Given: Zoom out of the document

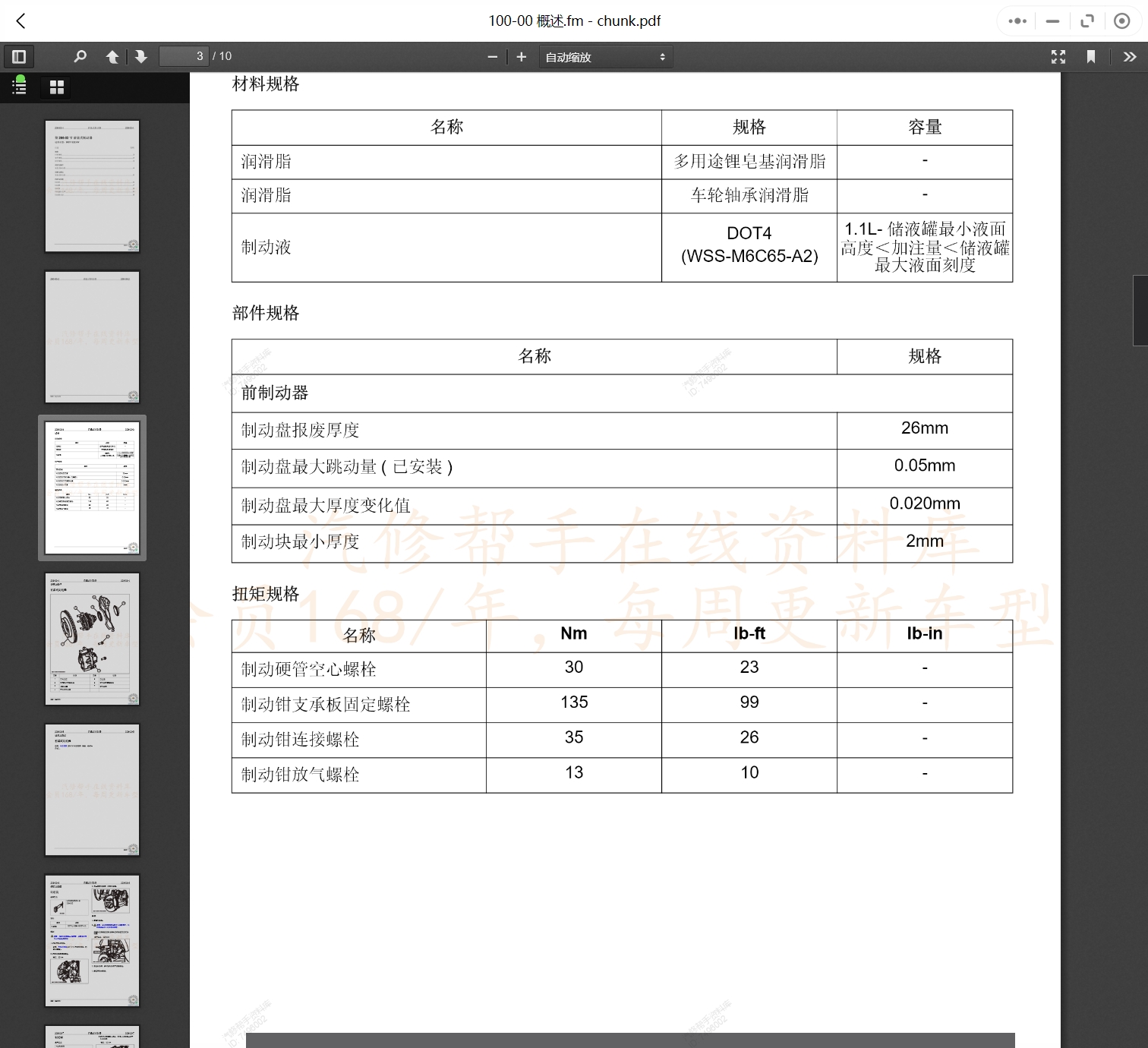Looking at the screenshot, I should click(x=493, y=56).
